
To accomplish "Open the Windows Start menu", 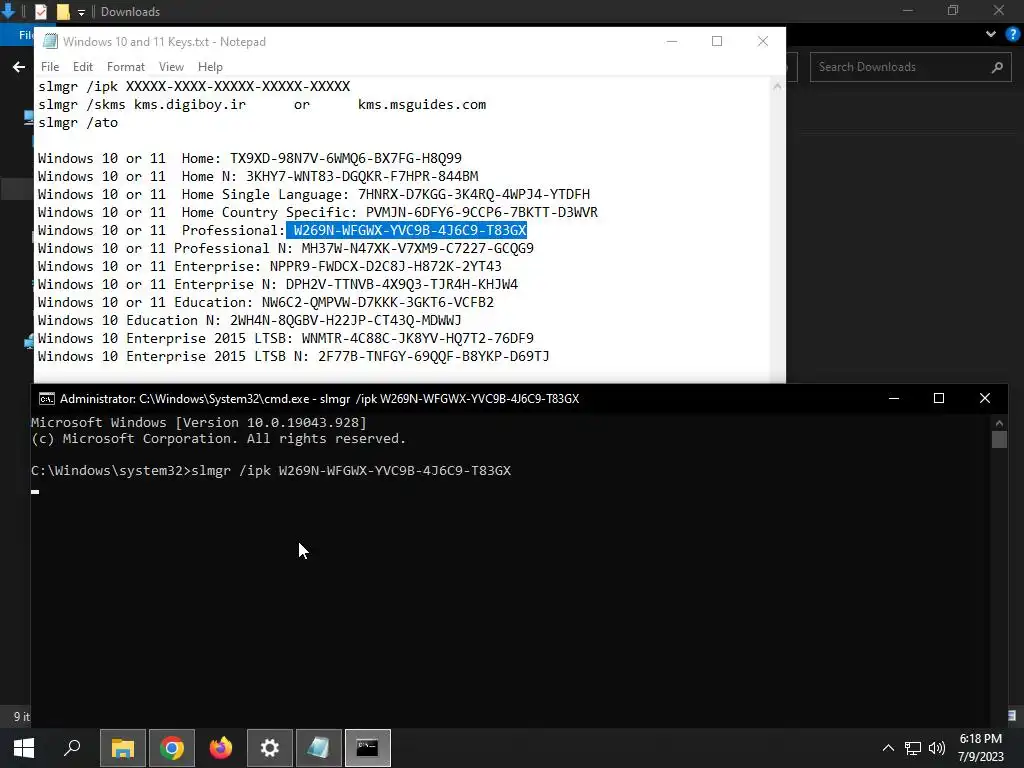I will (x=24, y=748).
